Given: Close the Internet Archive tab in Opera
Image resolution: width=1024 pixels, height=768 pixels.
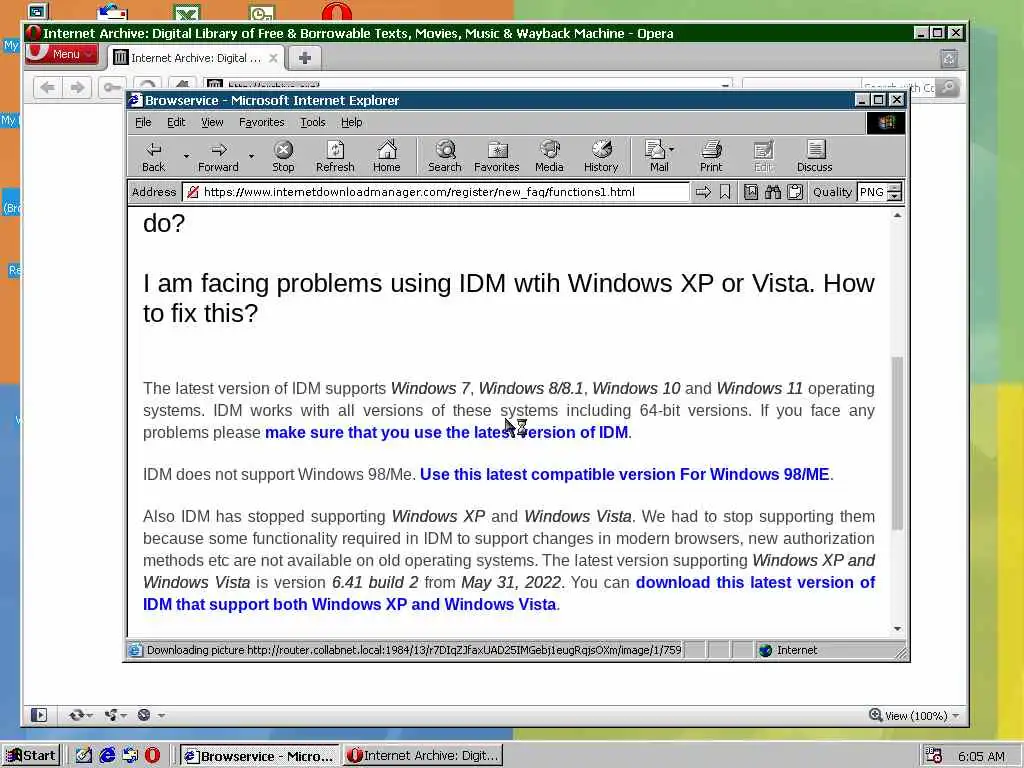Looking at the screenshot, I should 274,58.
